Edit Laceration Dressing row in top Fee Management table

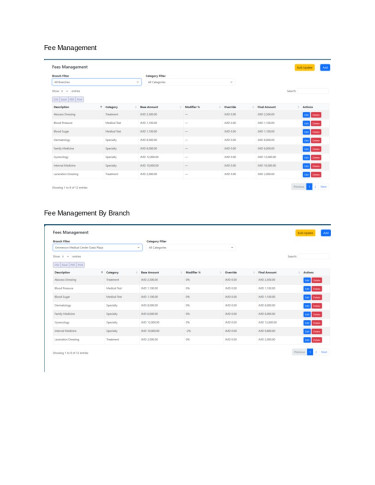click(x=306, y=175)
